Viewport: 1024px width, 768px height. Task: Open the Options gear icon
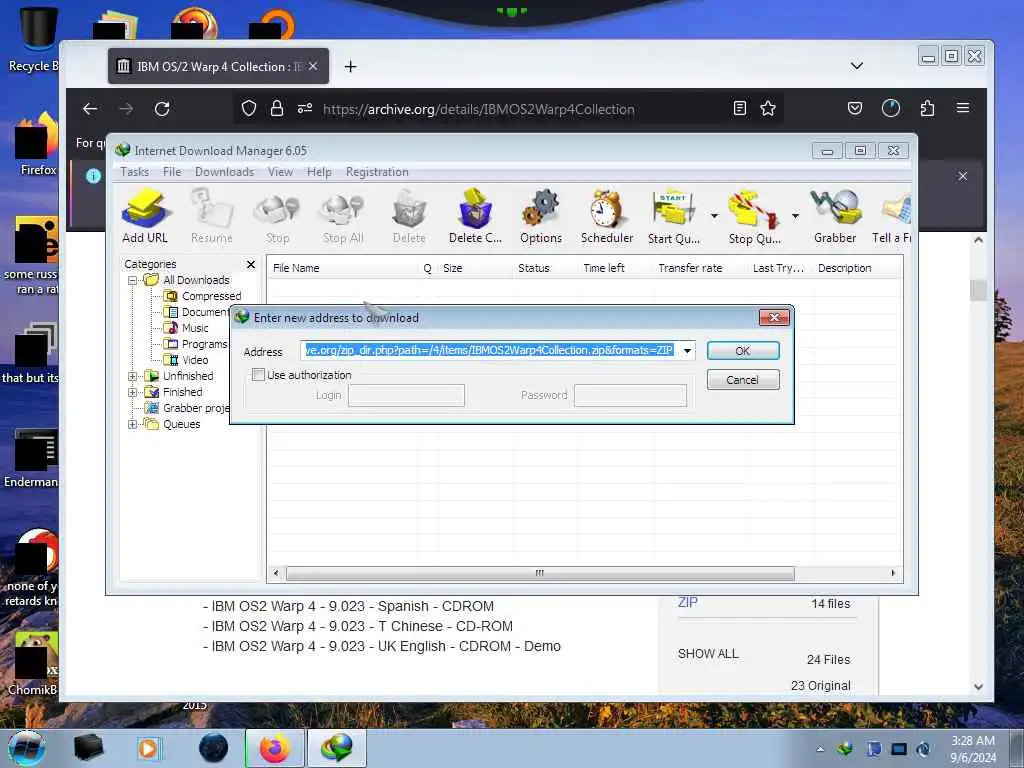click(541, 216)
